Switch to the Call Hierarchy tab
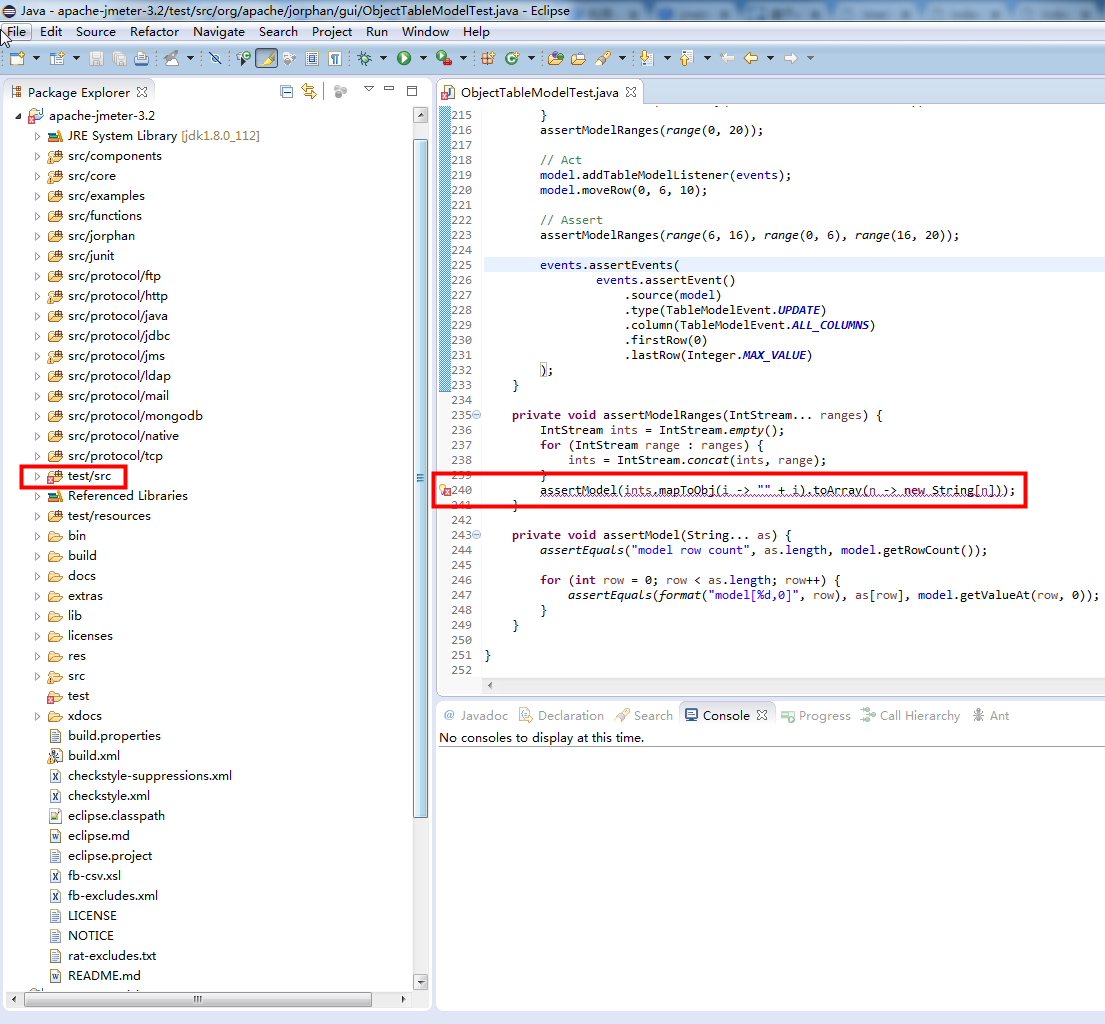The image size is (1105, 1024). point(910,715)
